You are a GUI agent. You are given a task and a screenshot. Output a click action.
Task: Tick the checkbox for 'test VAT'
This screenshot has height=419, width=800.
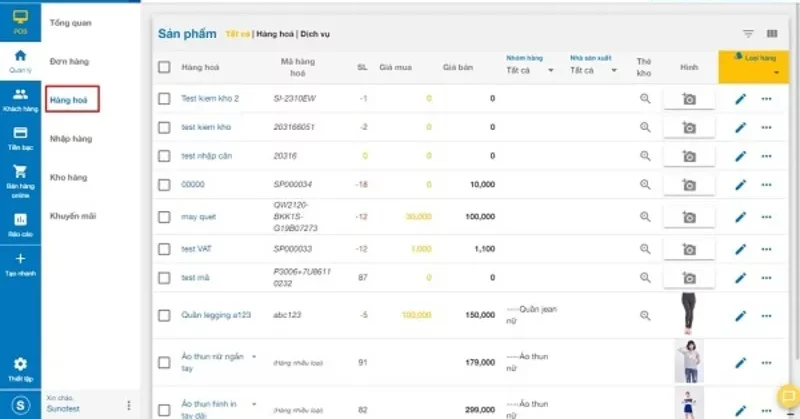click(x=164, y=249)
